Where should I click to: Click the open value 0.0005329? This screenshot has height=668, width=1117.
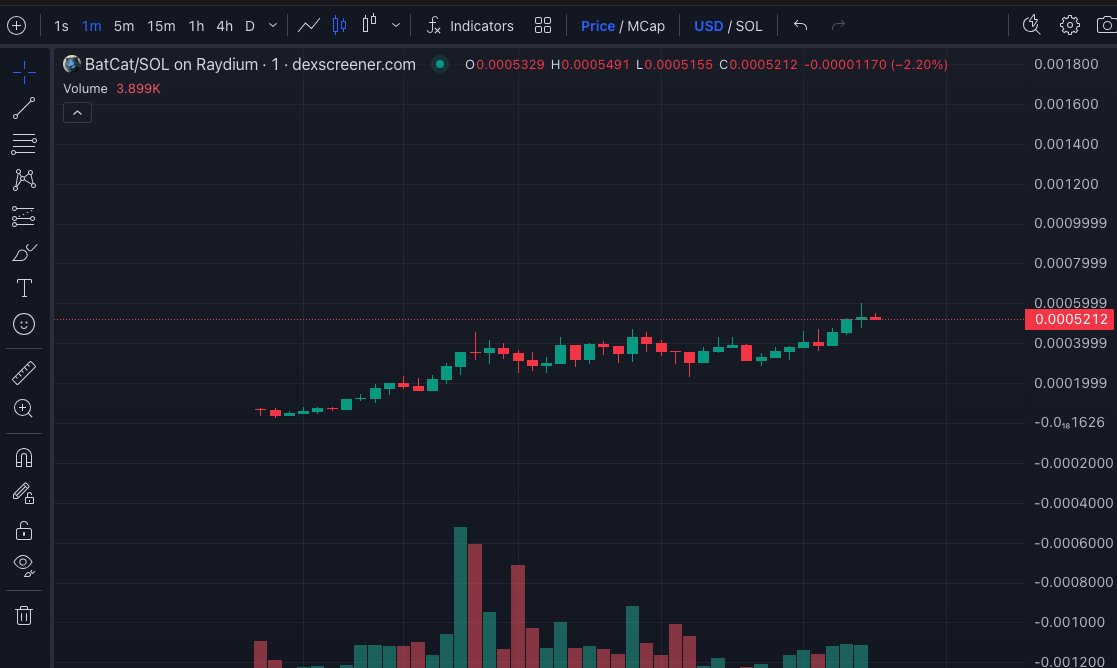(x=510, y=64)
